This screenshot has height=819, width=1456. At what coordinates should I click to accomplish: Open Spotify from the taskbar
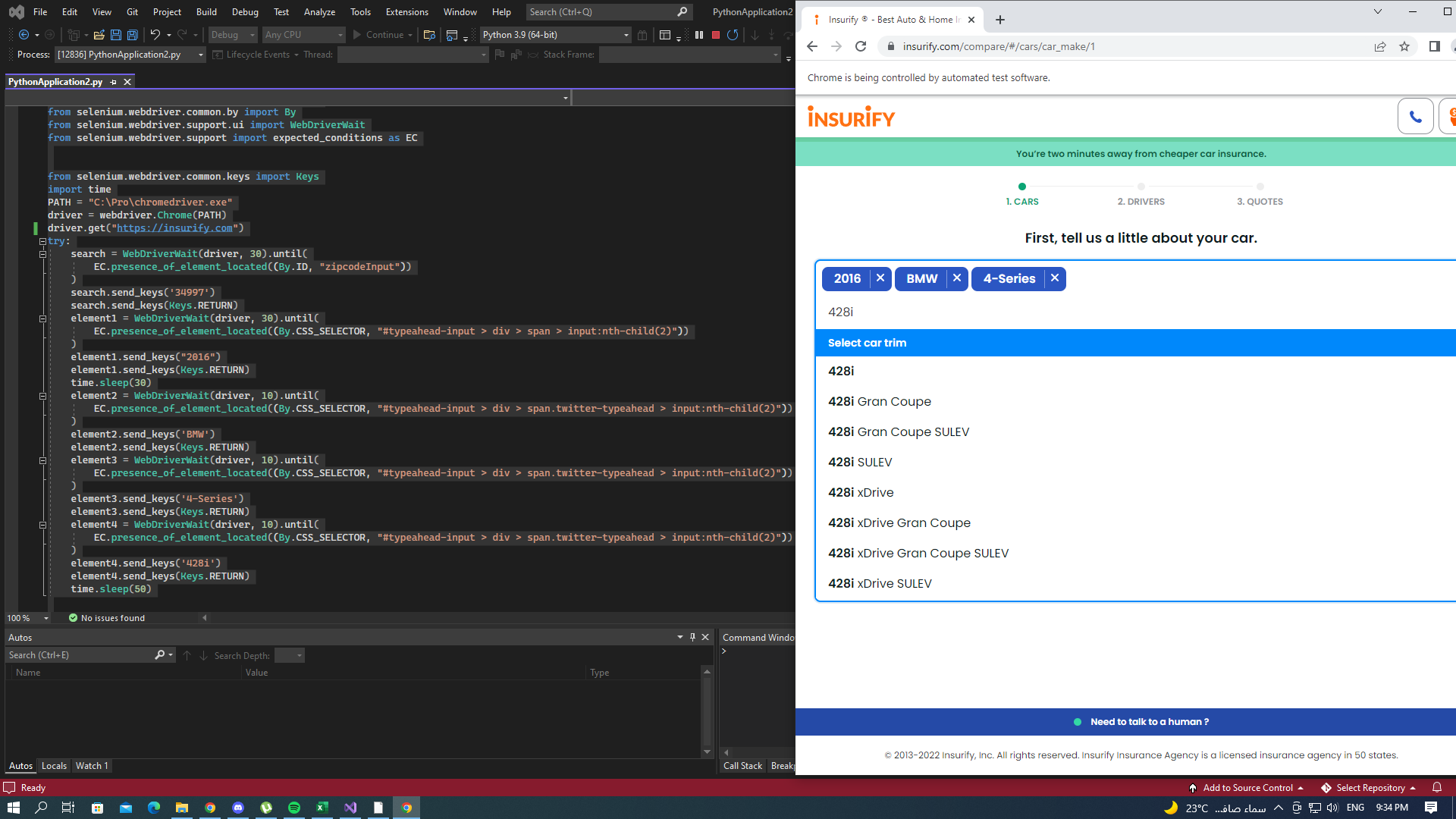(x=294, y=808)
